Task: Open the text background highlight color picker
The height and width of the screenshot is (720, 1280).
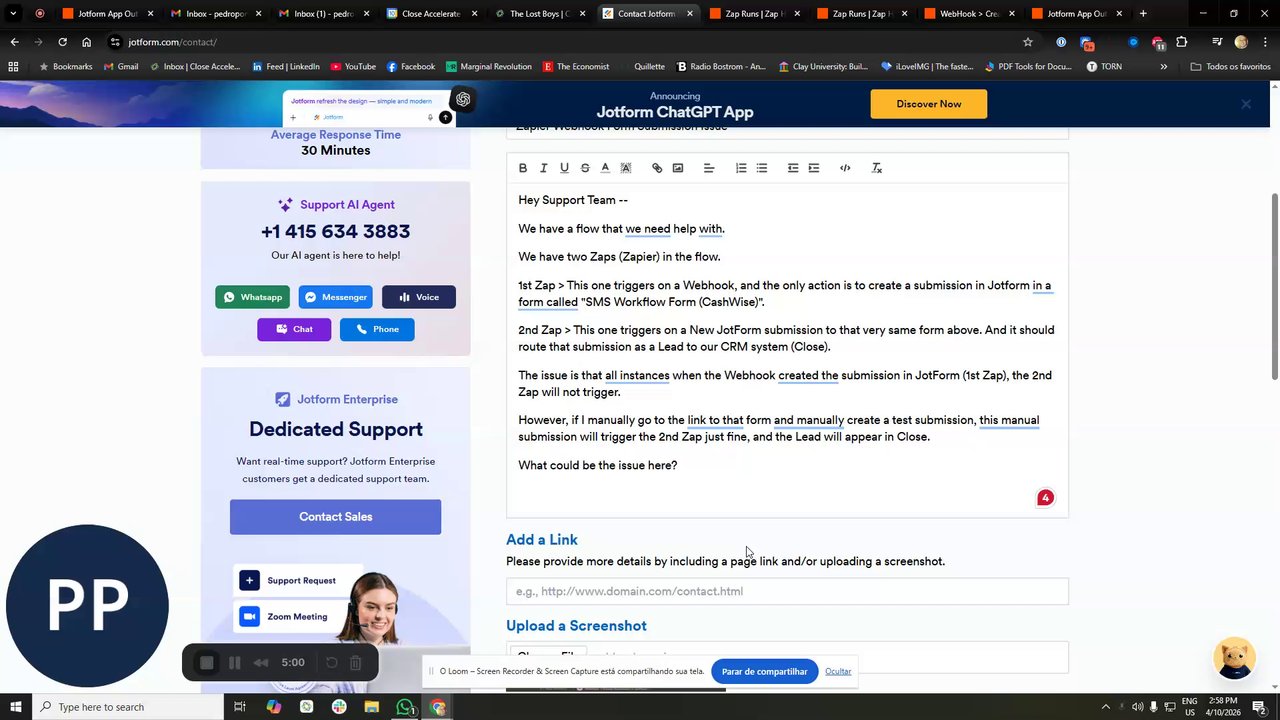Action: pyautogui.click(x=626, y=168)
